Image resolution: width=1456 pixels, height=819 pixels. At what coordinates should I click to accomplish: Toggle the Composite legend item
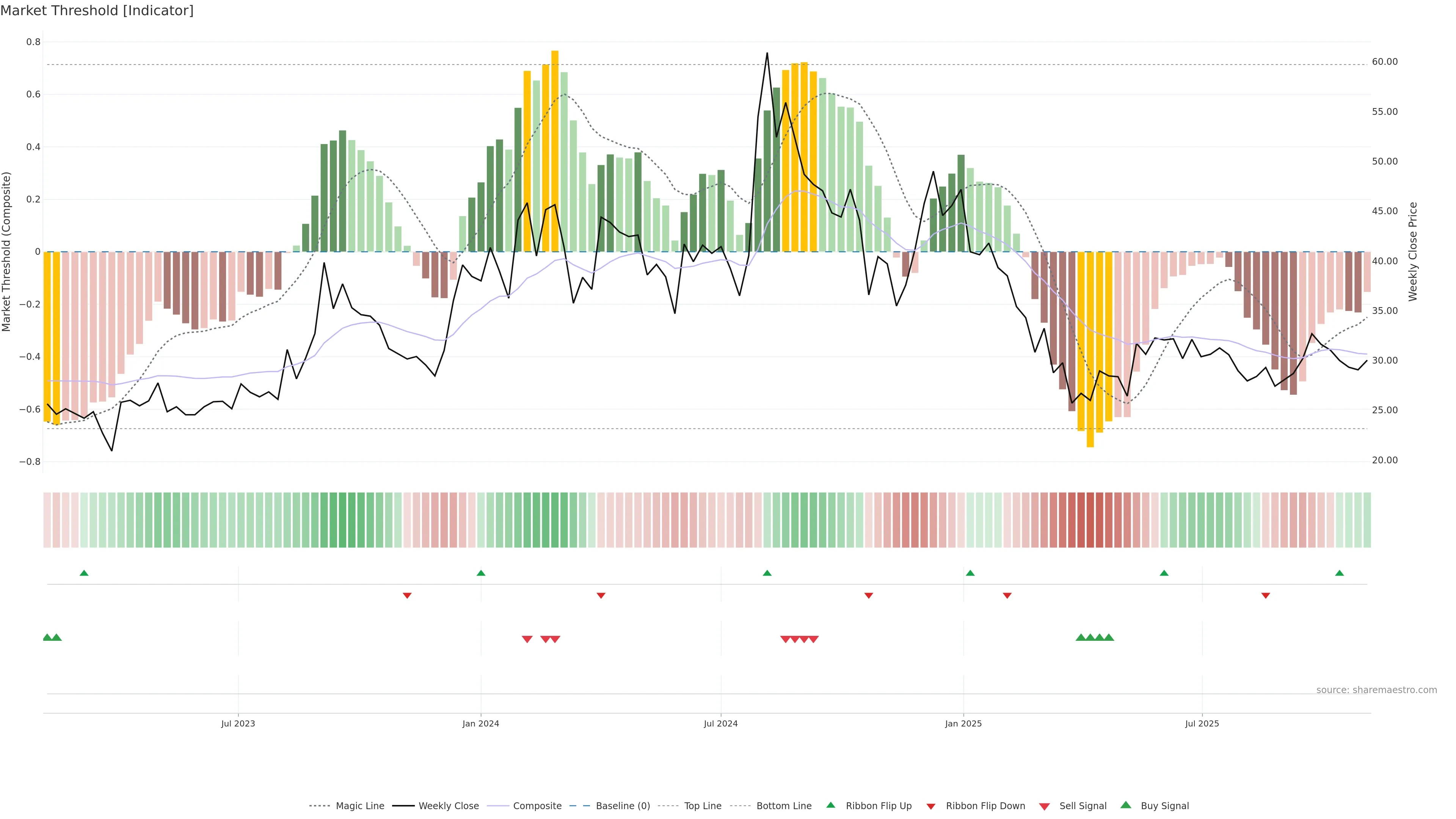point(537,806)
